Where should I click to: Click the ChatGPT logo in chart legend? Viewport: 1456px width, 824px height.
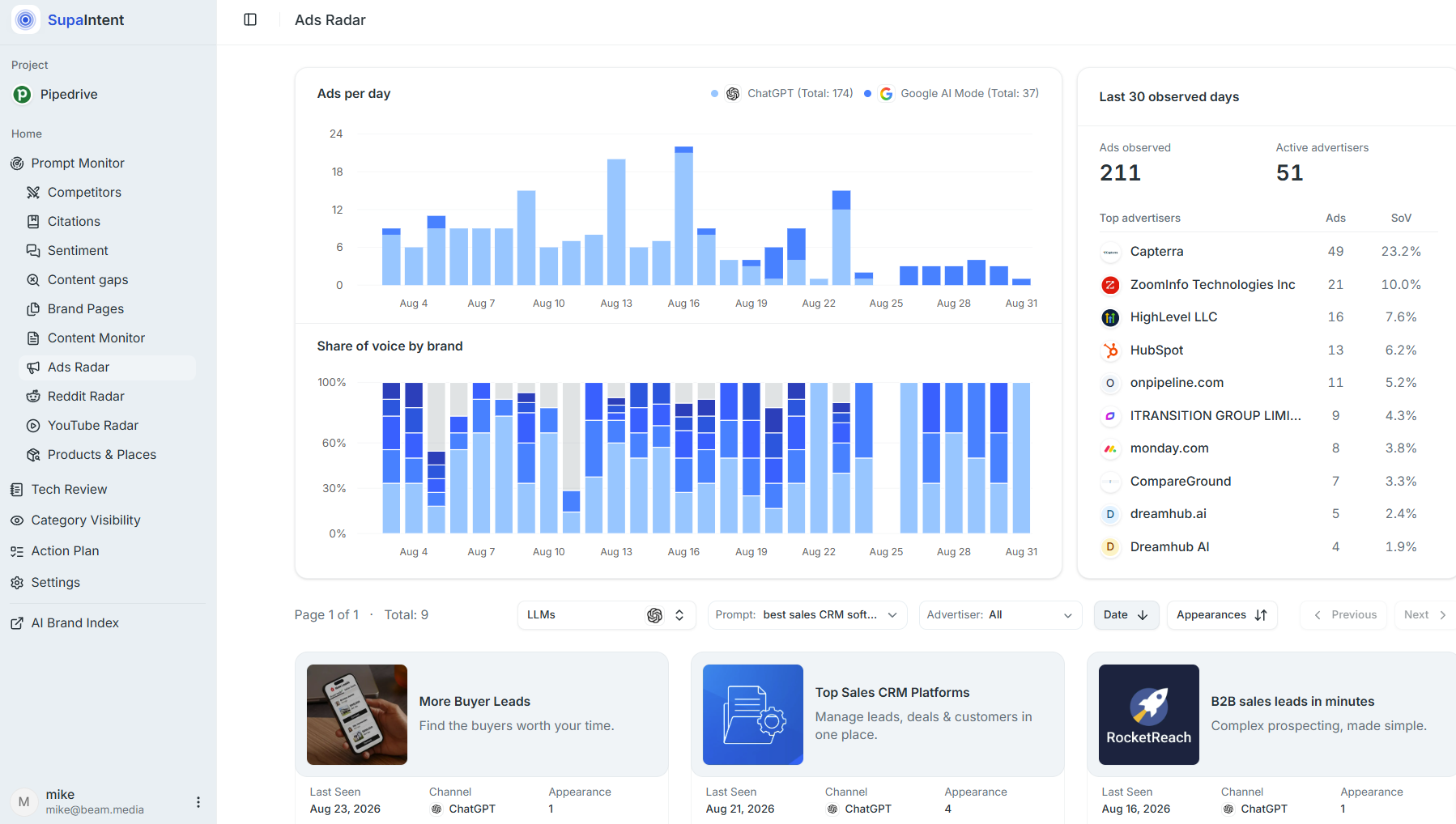click(733, 94)
